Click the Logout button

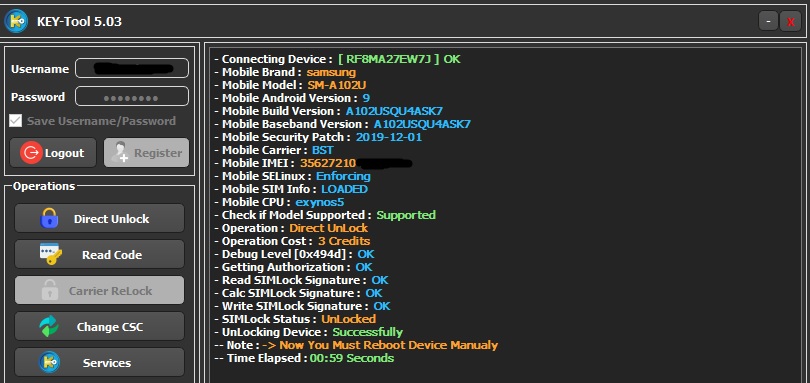(x=53, y=152)
